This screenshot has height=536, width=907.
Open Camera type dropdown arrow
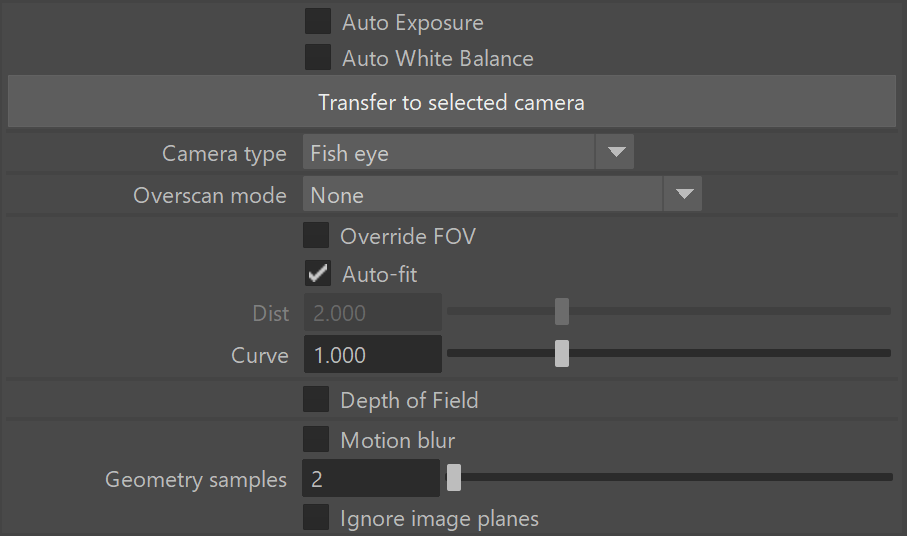616,152
